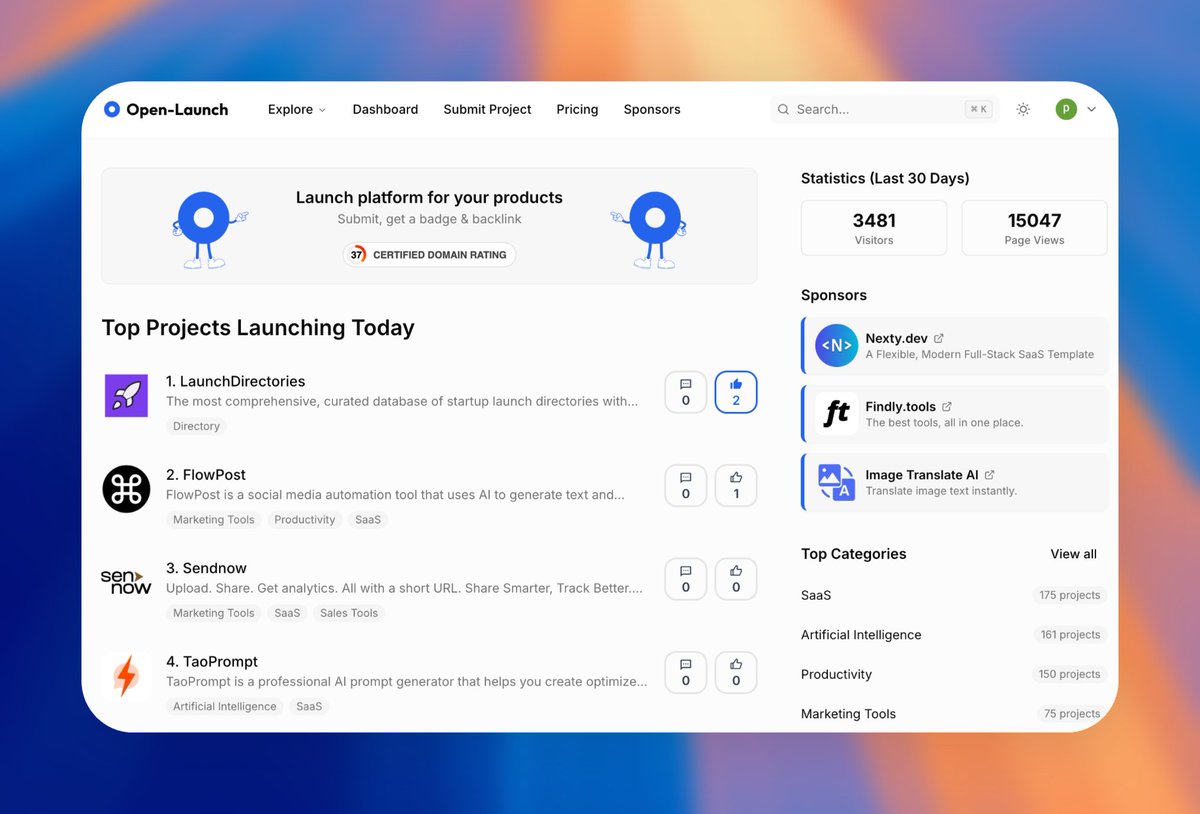
Task: Upvote the FlowPost project
Action: pyautogui.click(x=736, y=486)
